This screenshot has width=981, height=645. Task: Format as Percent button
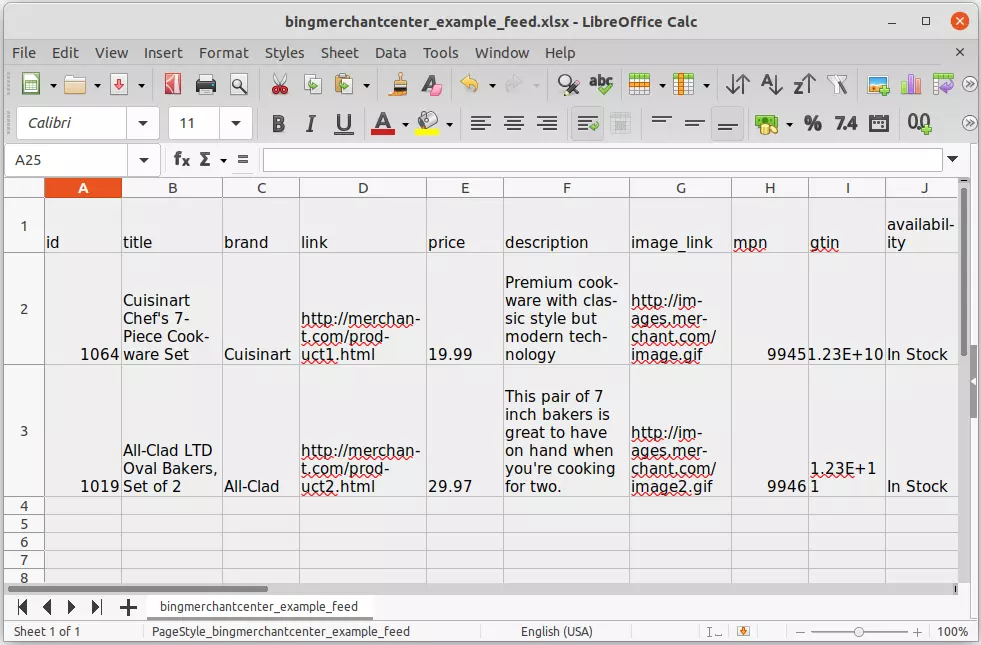812,123
